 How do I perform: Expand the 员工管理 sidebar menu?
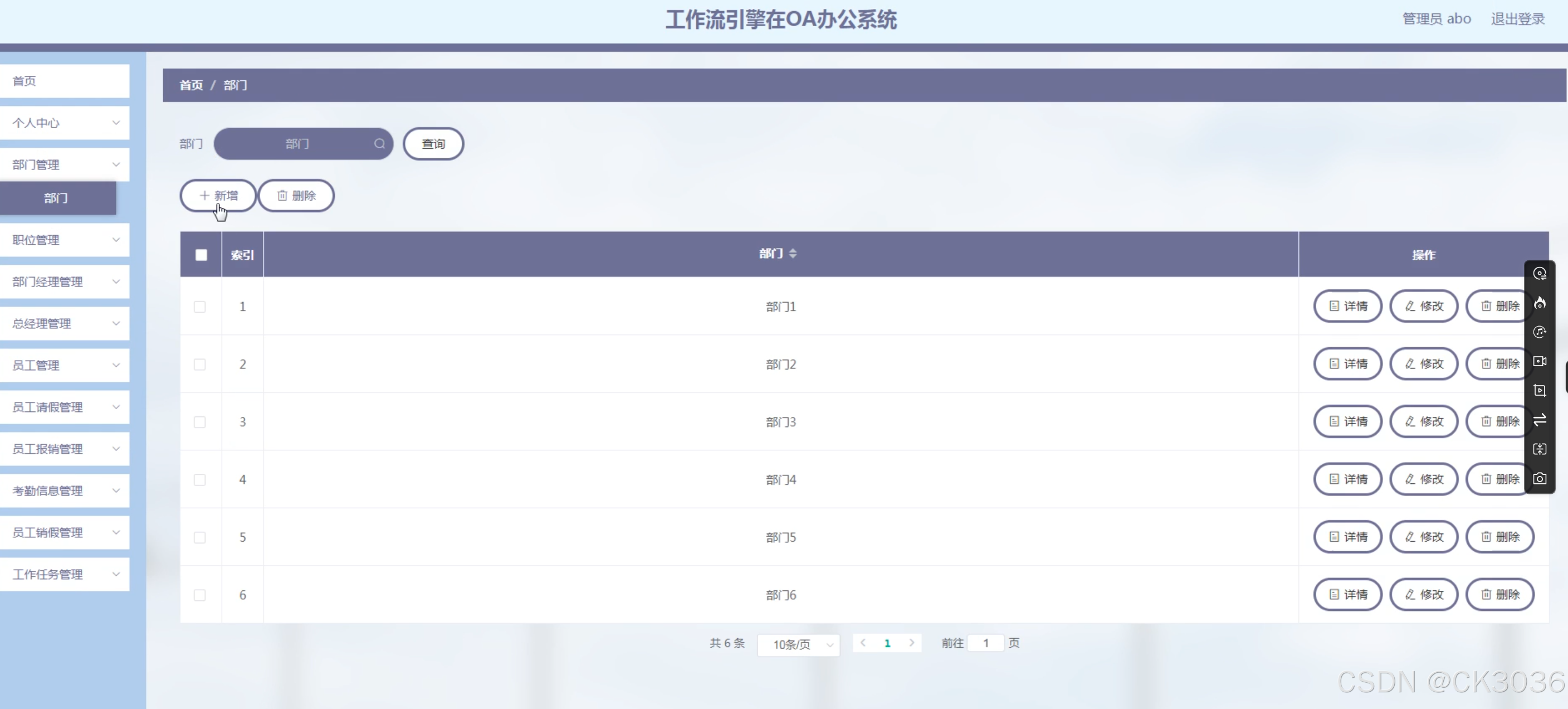[65, 365]
